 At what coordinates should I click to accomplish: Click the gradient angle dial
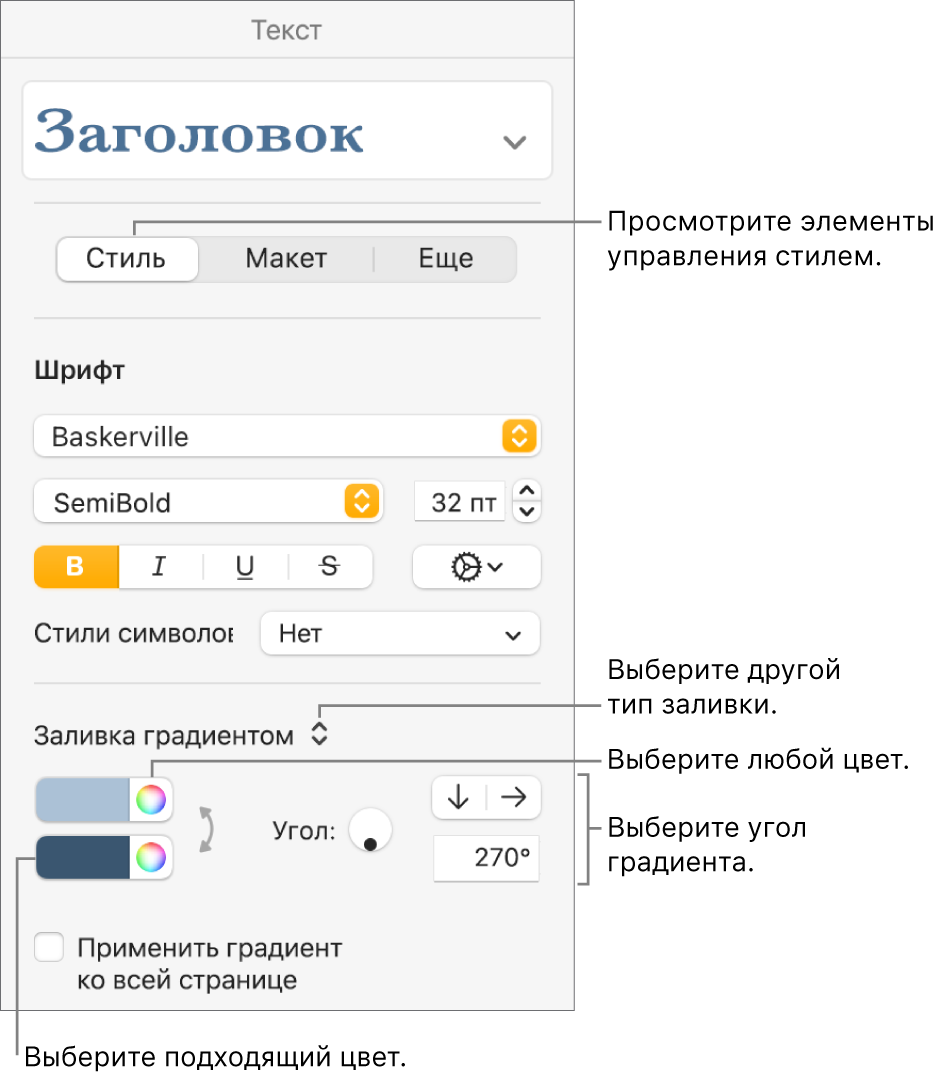click(x=370, y=830)
